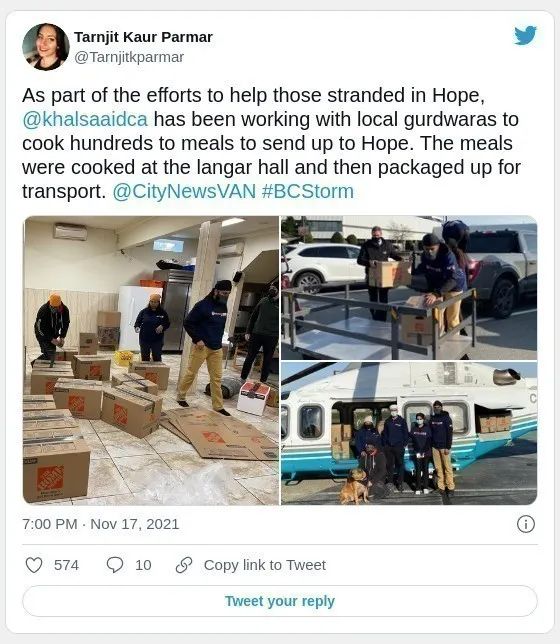Open the parking lot cart loading photo

tap(409, 288)
